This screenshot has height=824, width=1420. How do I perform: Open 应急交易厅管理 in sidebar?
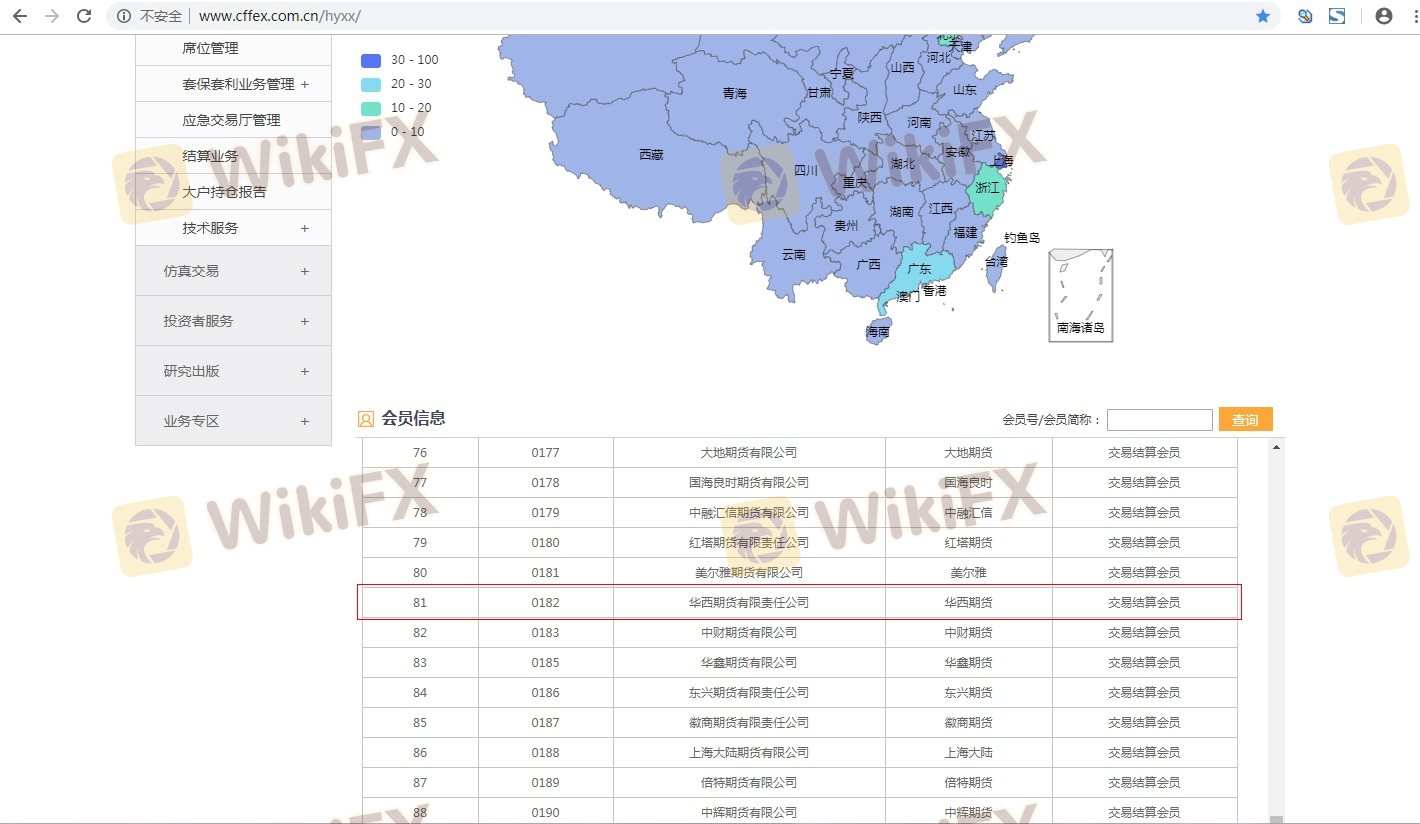pyautogui.click(x=231, y=120)
